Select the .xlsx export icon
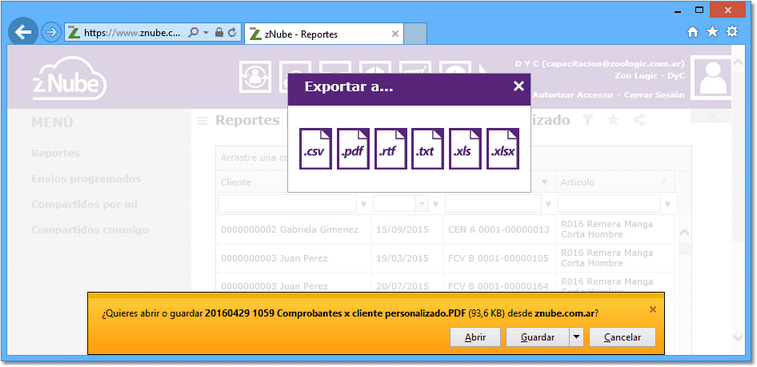 click(x=503, y=149)
